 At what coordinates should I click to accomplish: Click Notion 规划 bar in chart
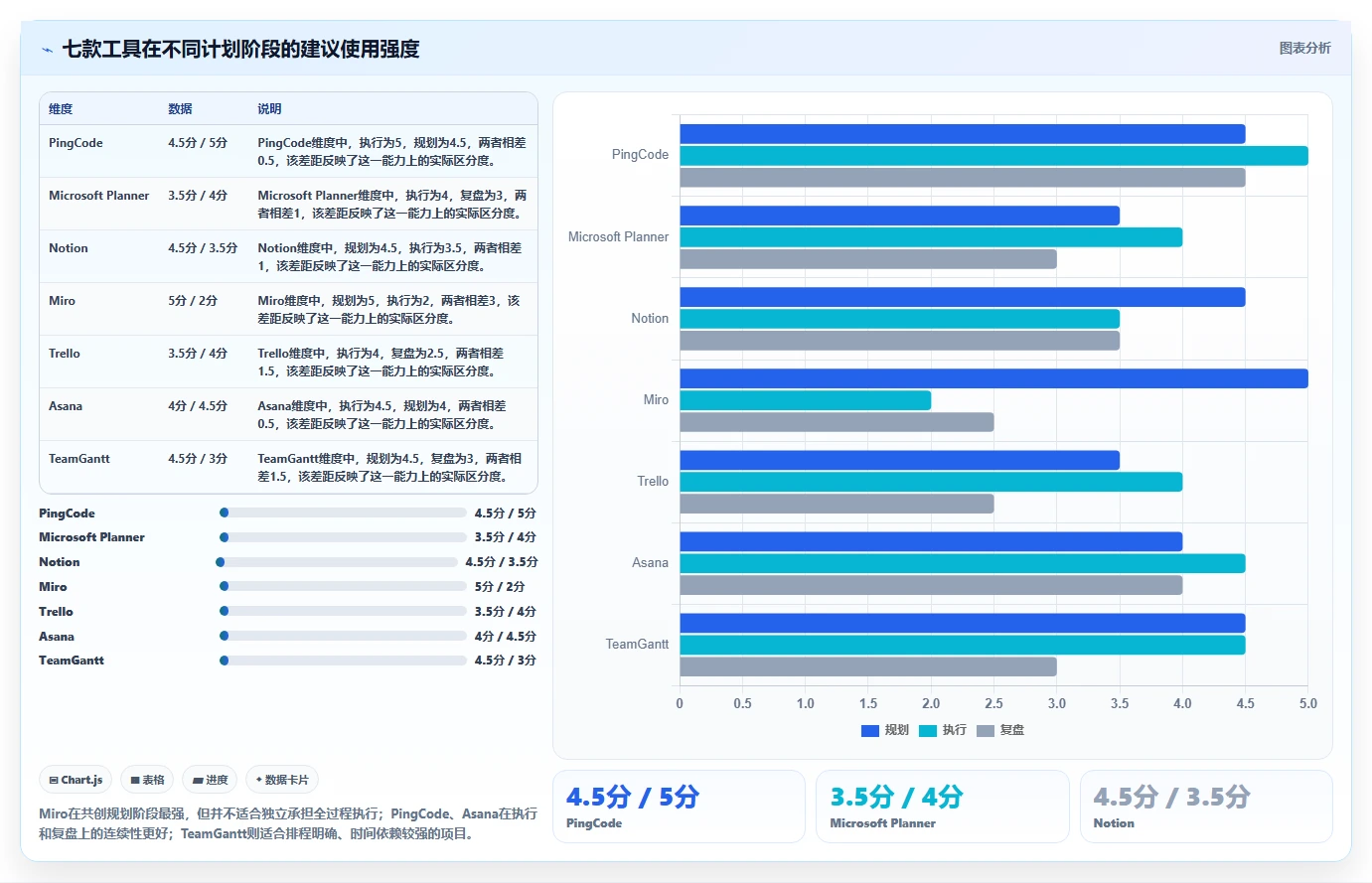coord(962,297)
